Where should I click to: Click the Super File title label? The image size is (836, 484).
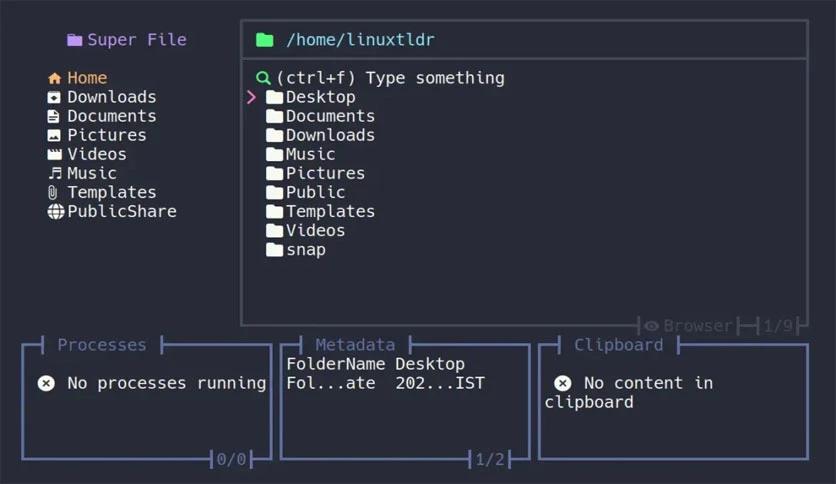[136, 40]
